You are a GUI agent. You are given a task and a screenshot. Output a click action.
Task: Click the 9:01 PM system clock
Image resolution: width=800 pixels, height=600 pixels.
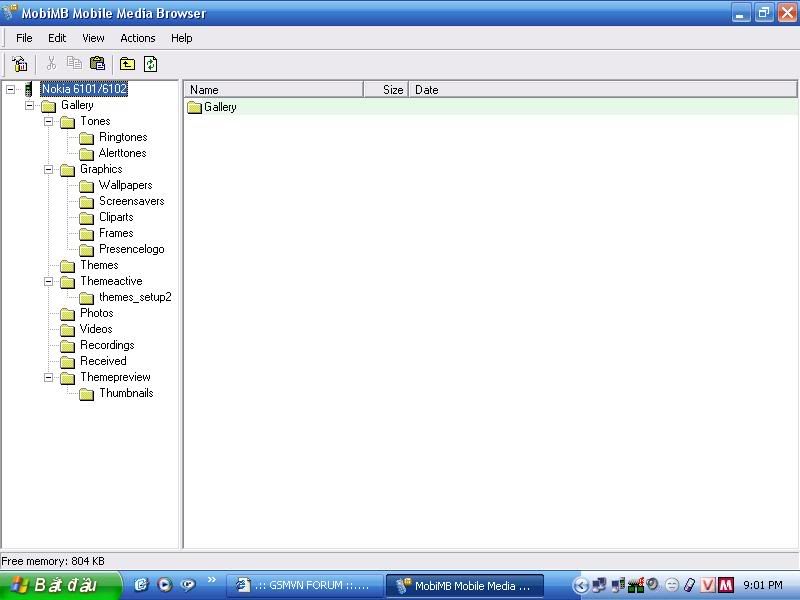(763, 585)
